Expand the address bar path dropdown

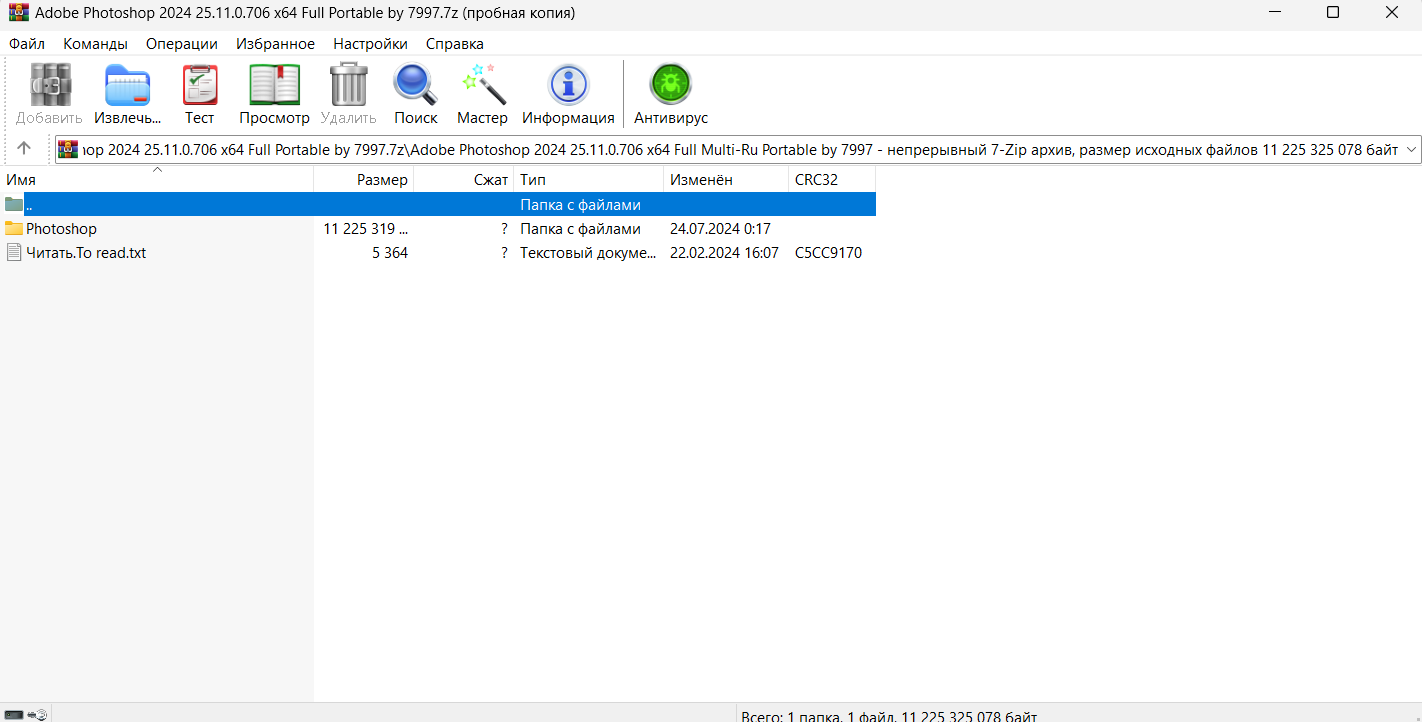click(1411, 149)
